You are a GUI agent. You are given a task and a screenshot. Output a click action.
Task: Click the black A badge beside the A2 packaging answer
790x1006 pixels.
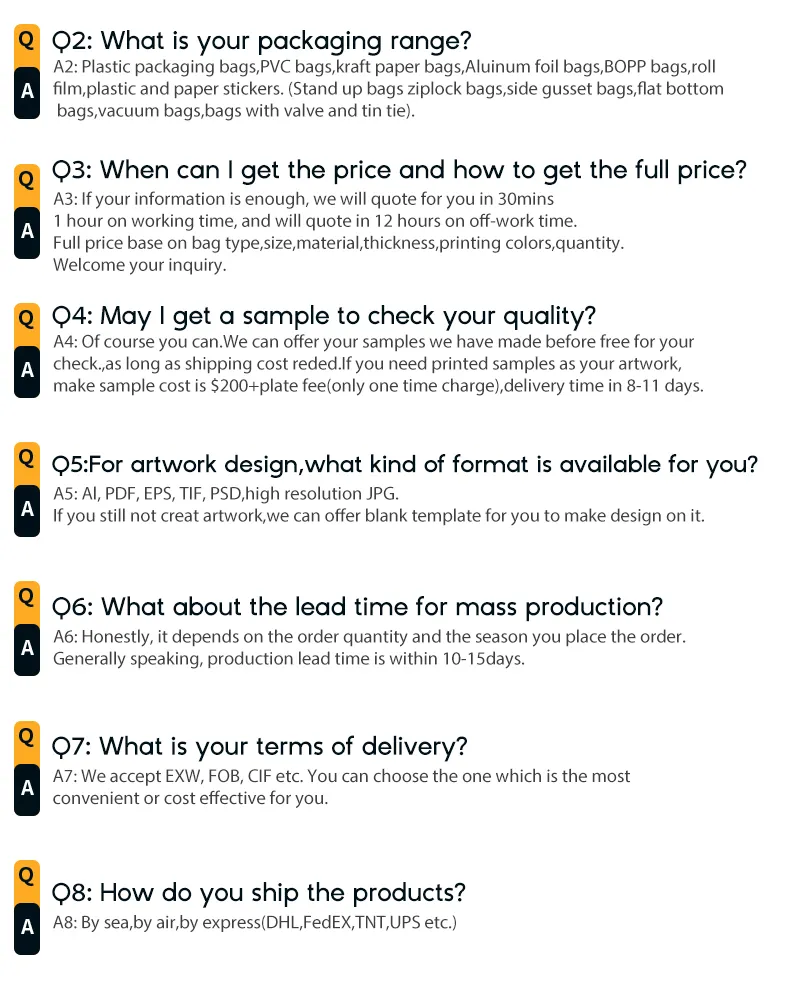coord(27,91)
